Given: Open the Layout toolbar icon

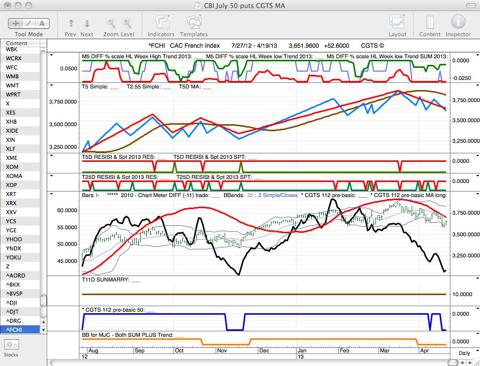Looking at the screenshot, I should (x=397, y=23).
